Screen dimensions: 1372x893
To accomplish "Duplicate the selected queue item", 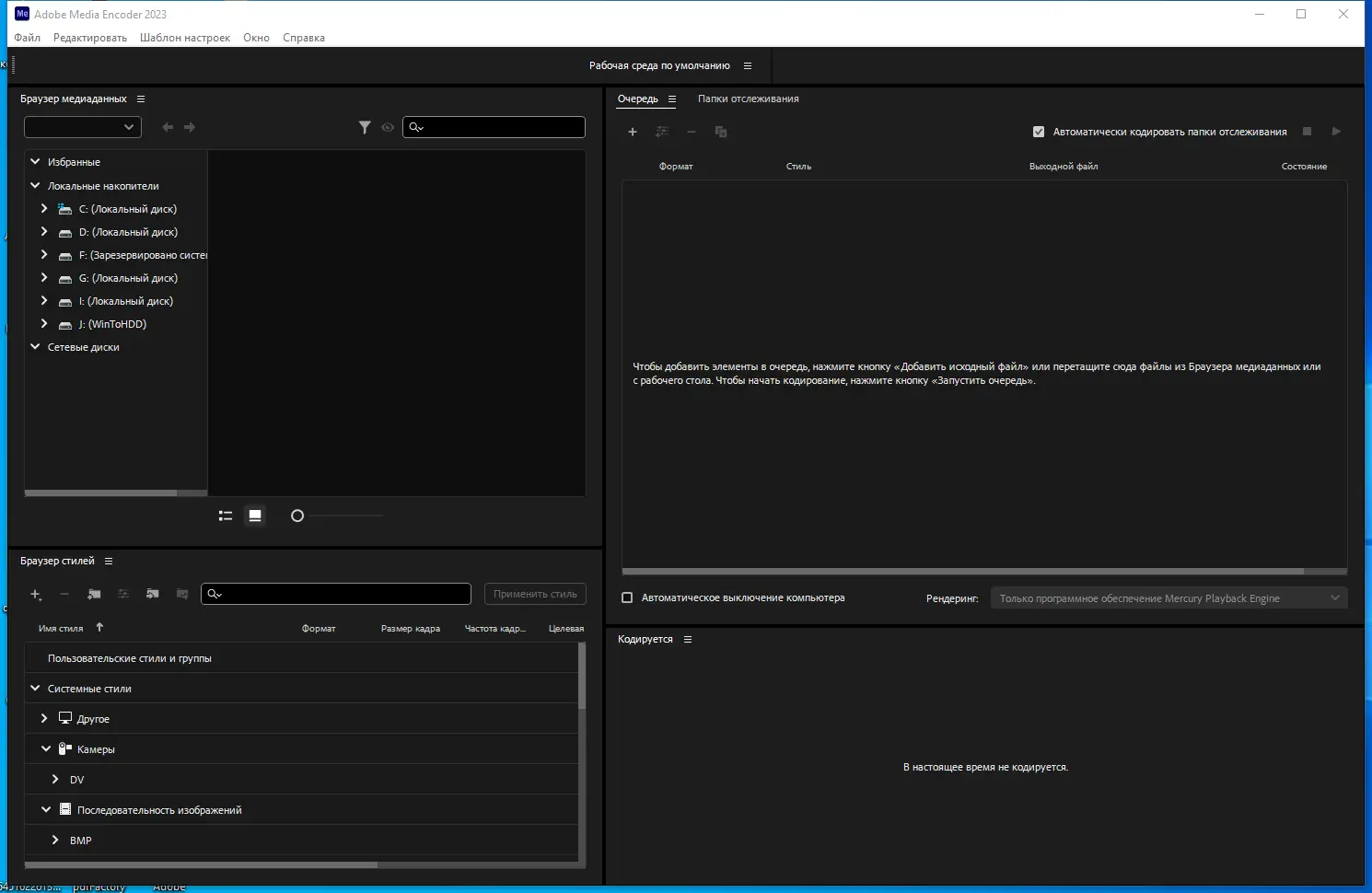I will pyautogui.click(x=721, y=132).
